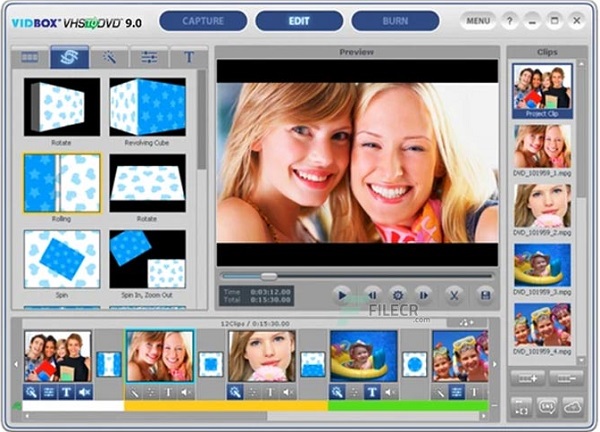
Task: Click the scissors split clip icon
Action: [454, 295]
